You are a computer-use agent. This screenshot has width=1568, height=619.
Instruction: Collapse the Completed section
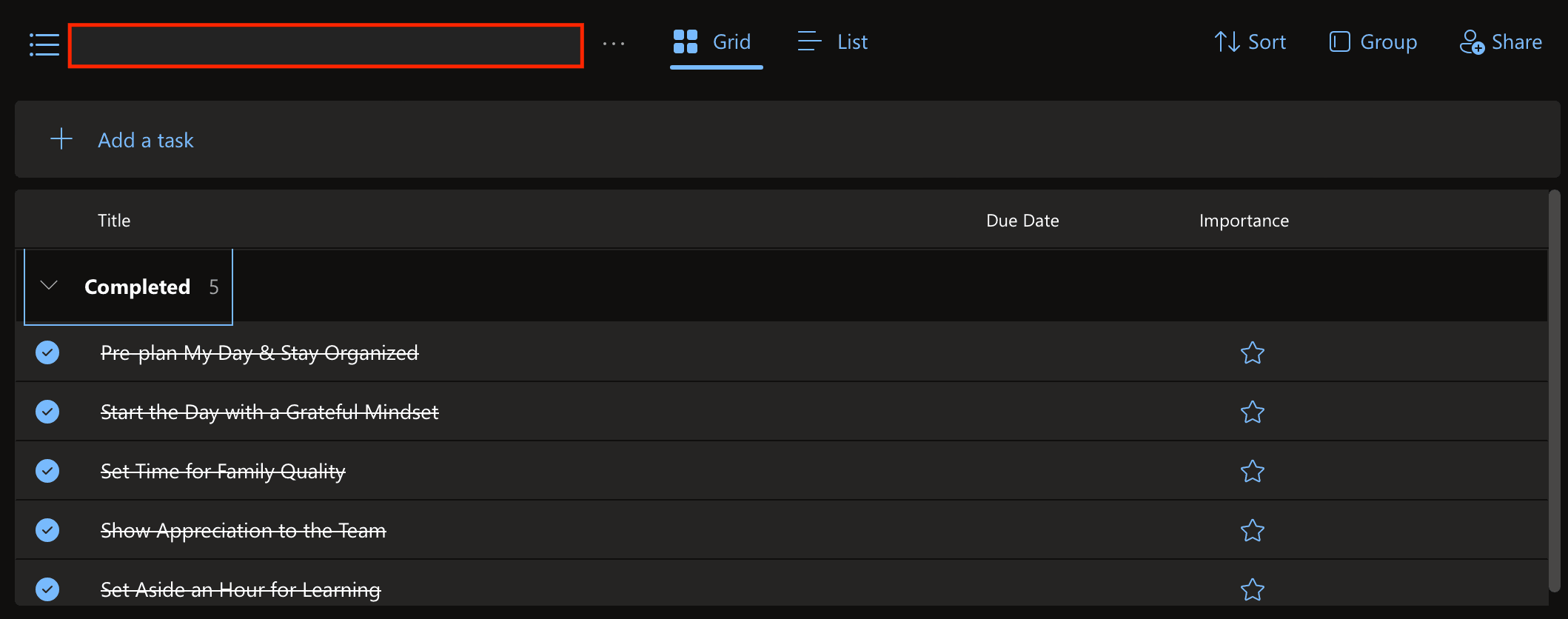49,286
